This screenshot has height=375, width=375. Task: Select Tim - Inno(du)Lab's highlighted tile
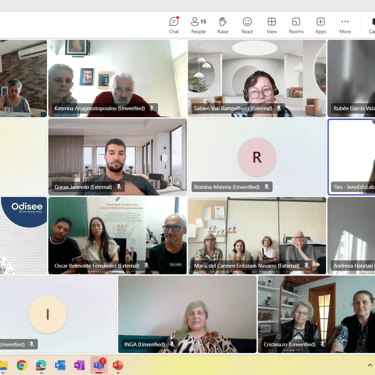351,157
